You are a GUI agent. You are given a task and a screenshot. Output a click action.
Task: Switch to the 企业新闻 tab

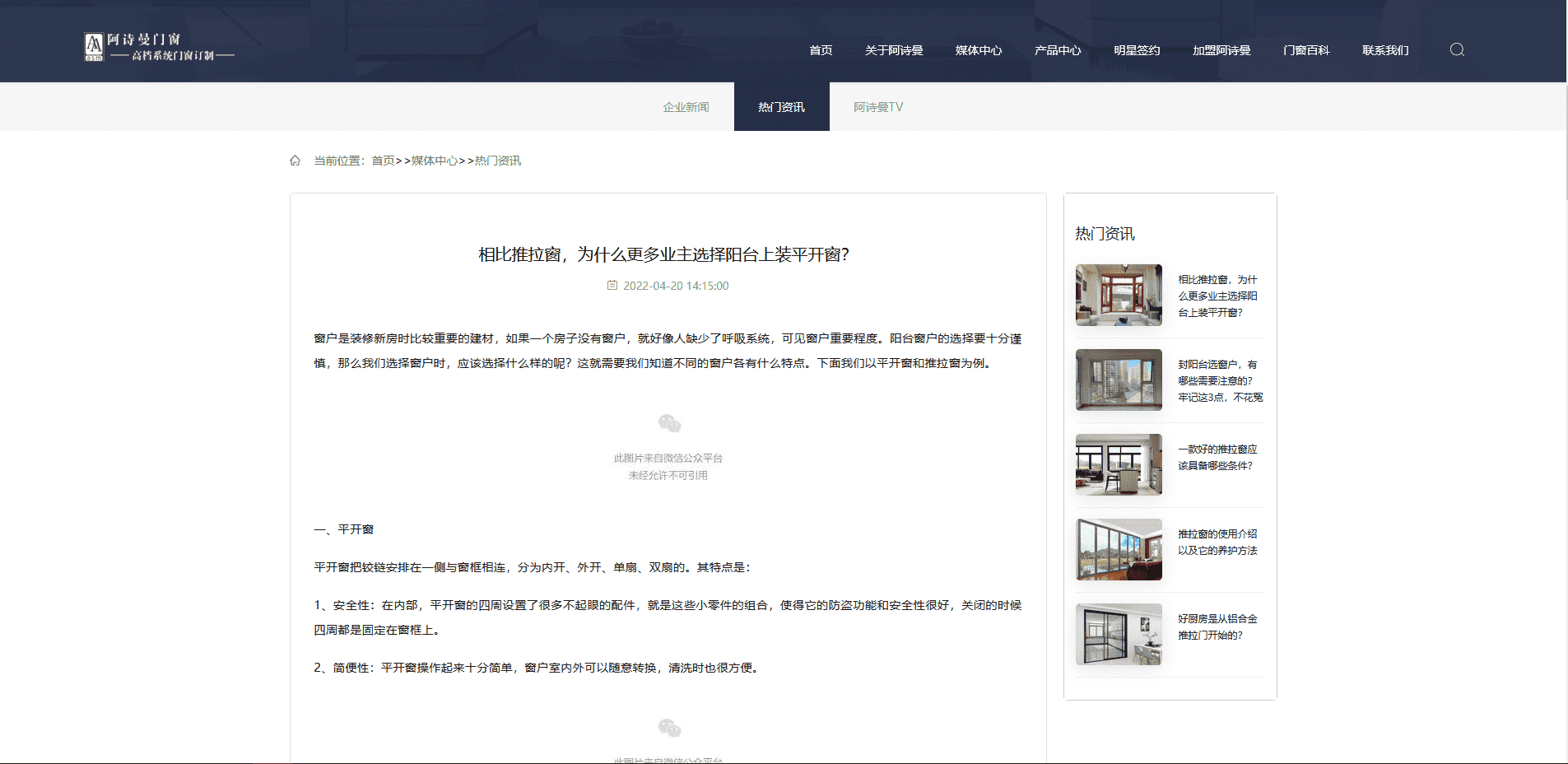tap(686, 107)
